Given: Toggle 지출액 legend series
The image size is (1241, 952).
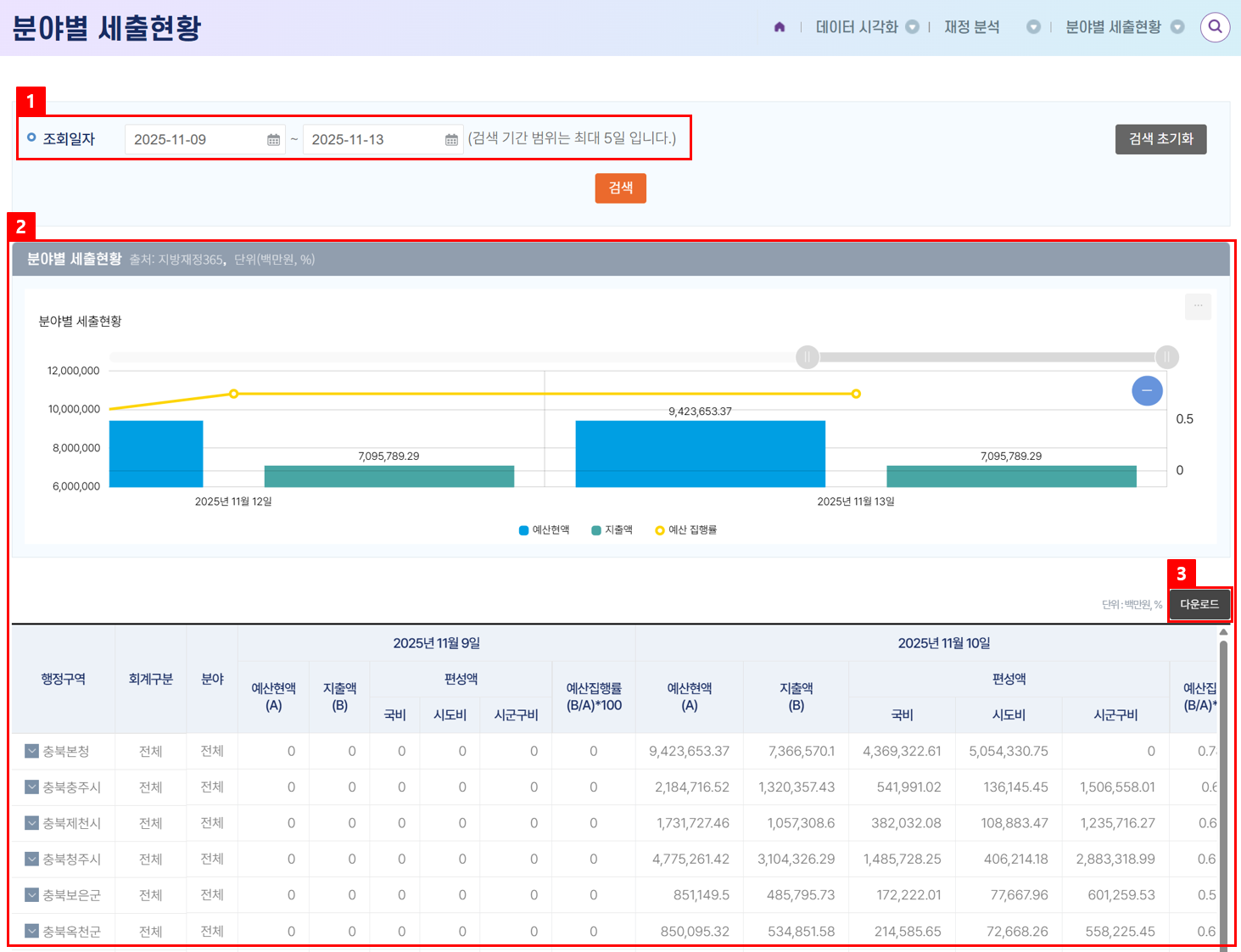Looking at the screenshot, I should (612, 530).
